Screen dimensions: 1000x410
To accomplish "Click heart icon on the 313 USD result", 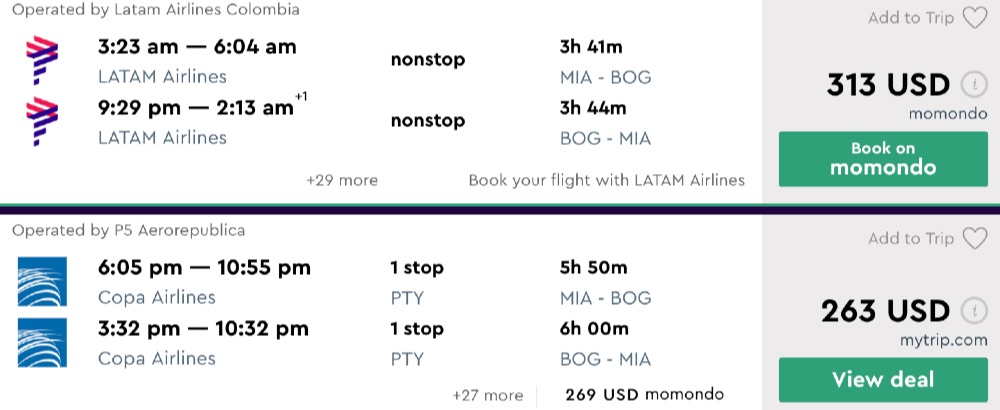I will 974,18.
